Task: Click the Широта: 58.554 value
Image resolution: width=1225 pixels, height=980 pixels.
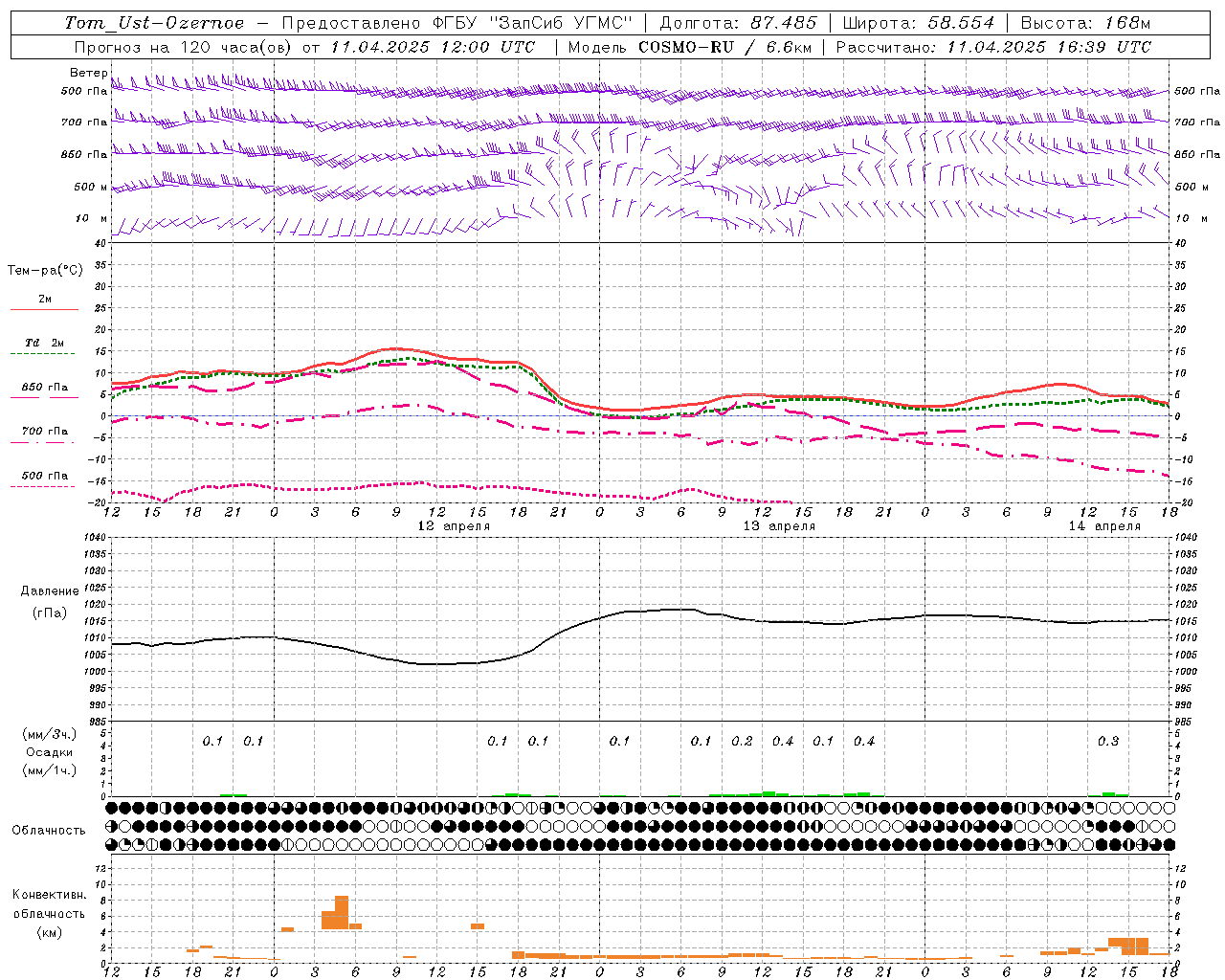Action: click(919, 23)
